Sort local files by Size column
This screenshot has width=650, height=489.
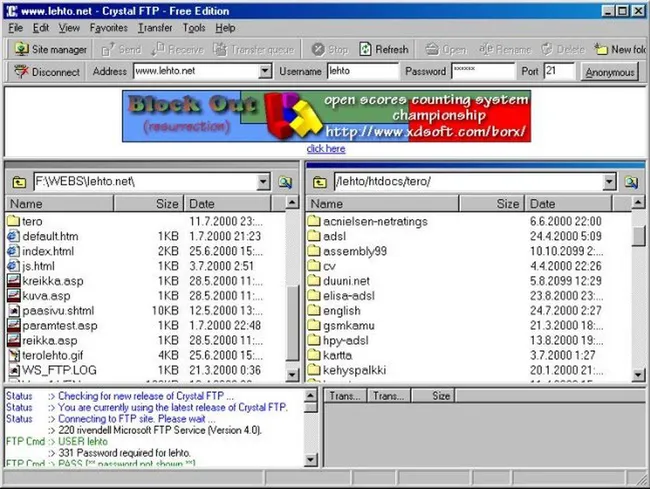(x=148, y=203)
